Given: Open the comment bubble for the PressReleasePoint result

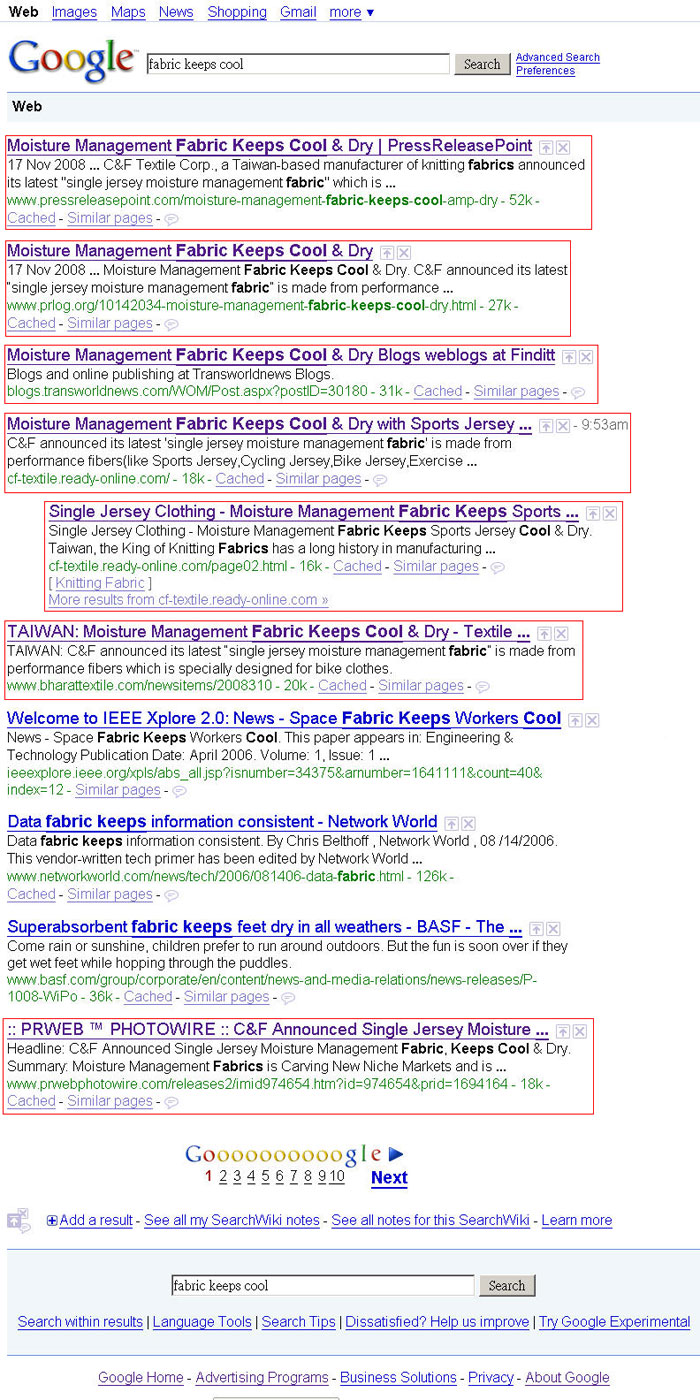Looking at the screenshot, I should coord(171,219).
